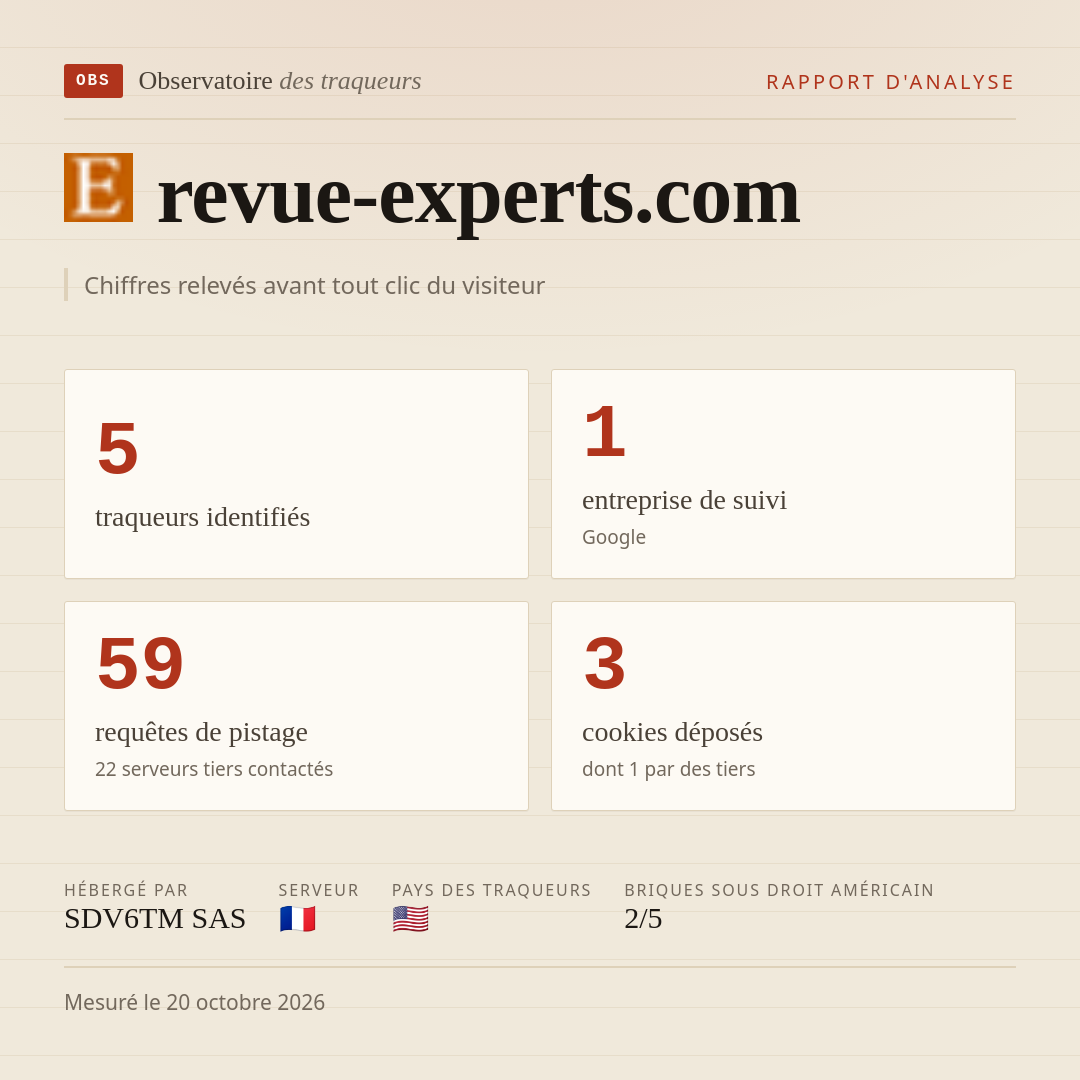The height and width of the screenshot is (1080, 1080).
Task: Click the US flag under Pays des traqueurs
Action: (411, 920)
